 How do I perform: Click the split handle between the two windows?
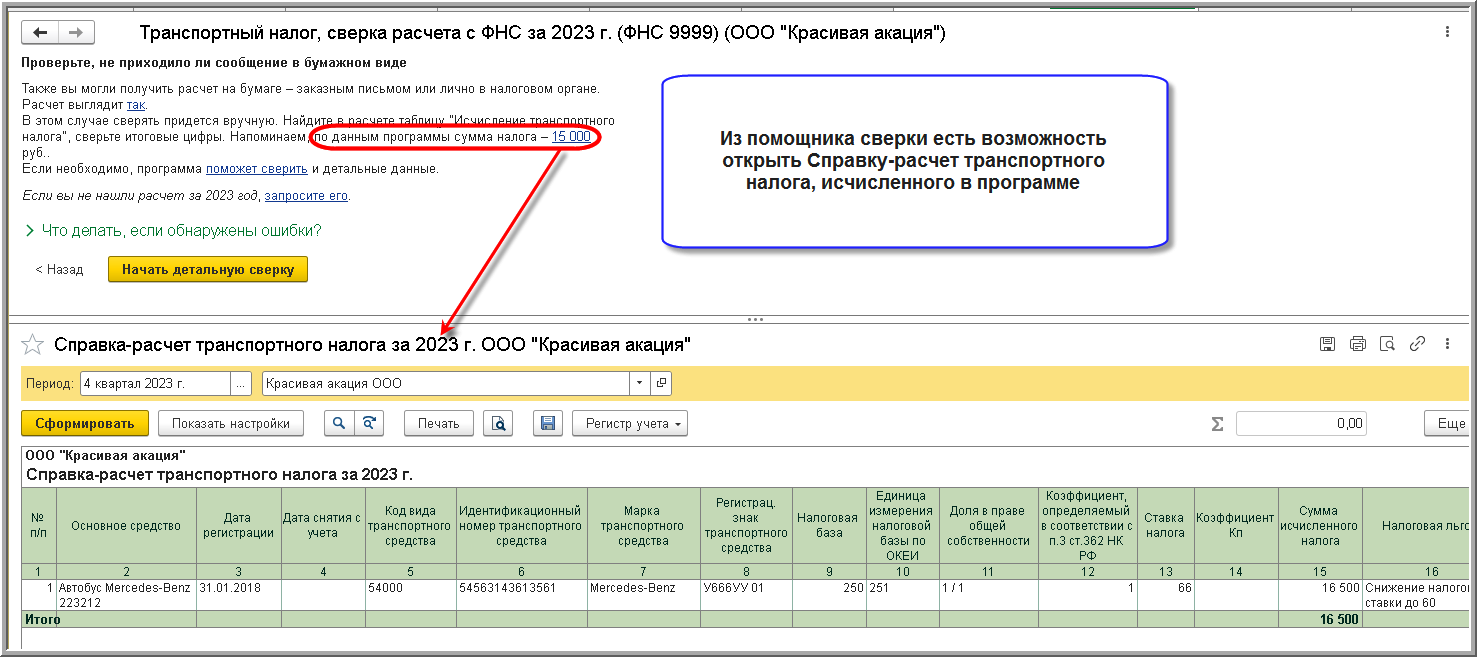click(x=756, y=320)
